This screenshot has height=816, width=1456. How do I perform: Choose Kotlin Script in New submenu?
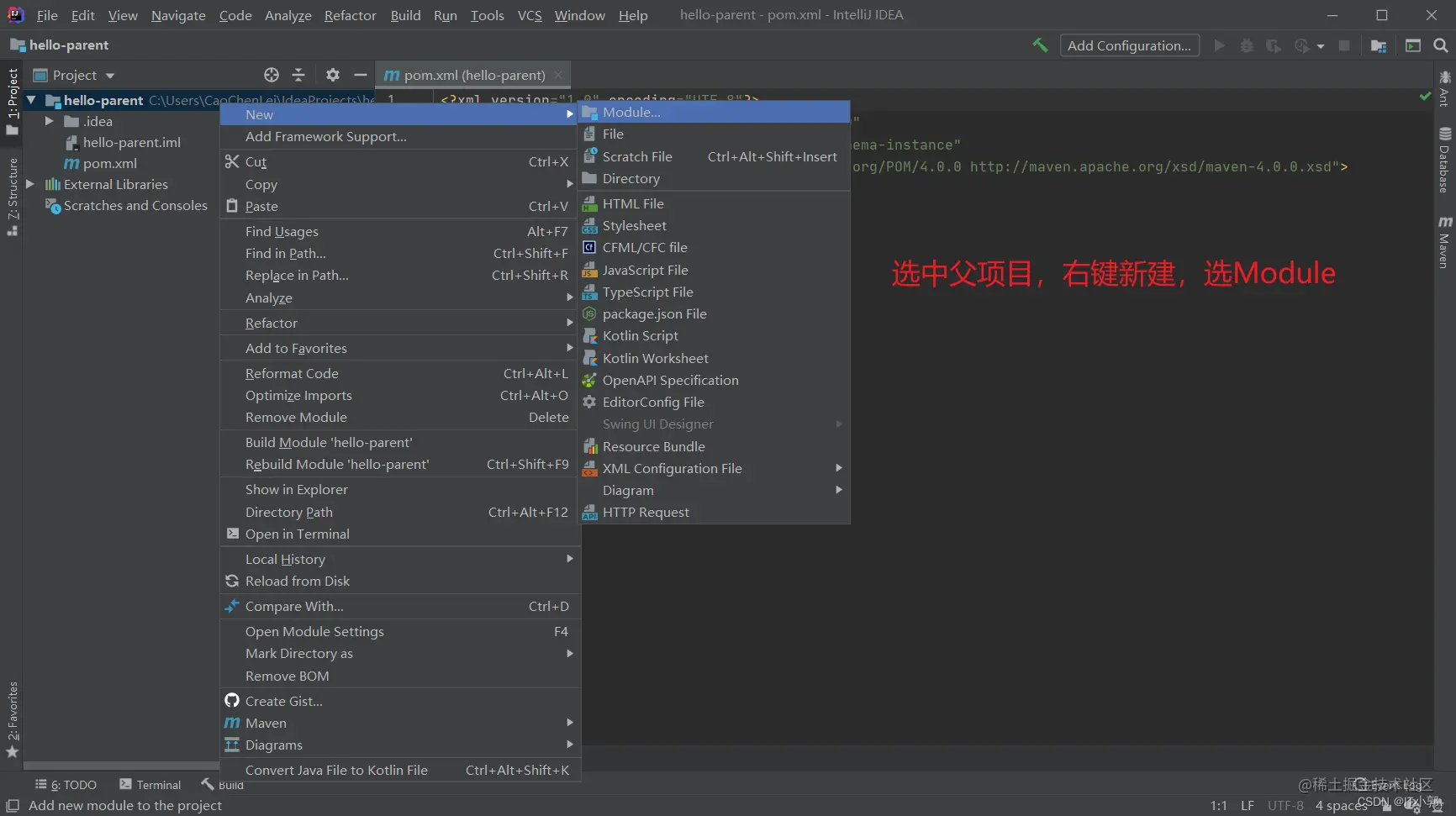tap(714, 335)
